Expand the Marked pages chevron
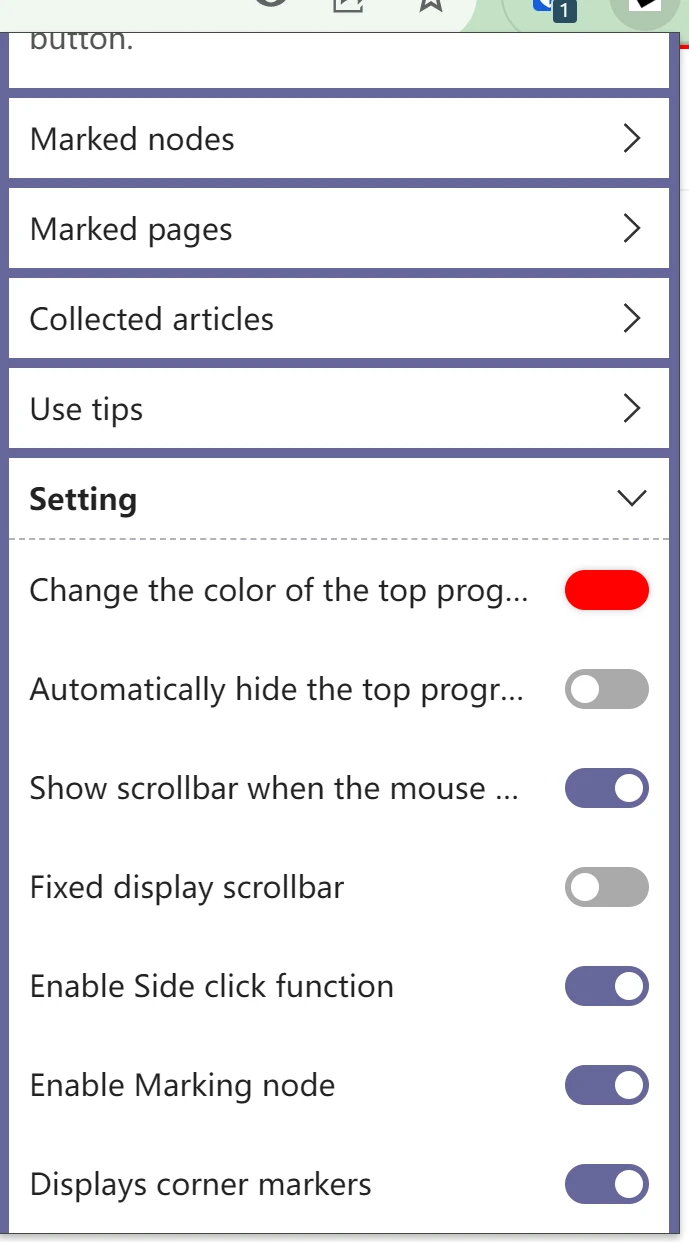 (x=632, y=229)
